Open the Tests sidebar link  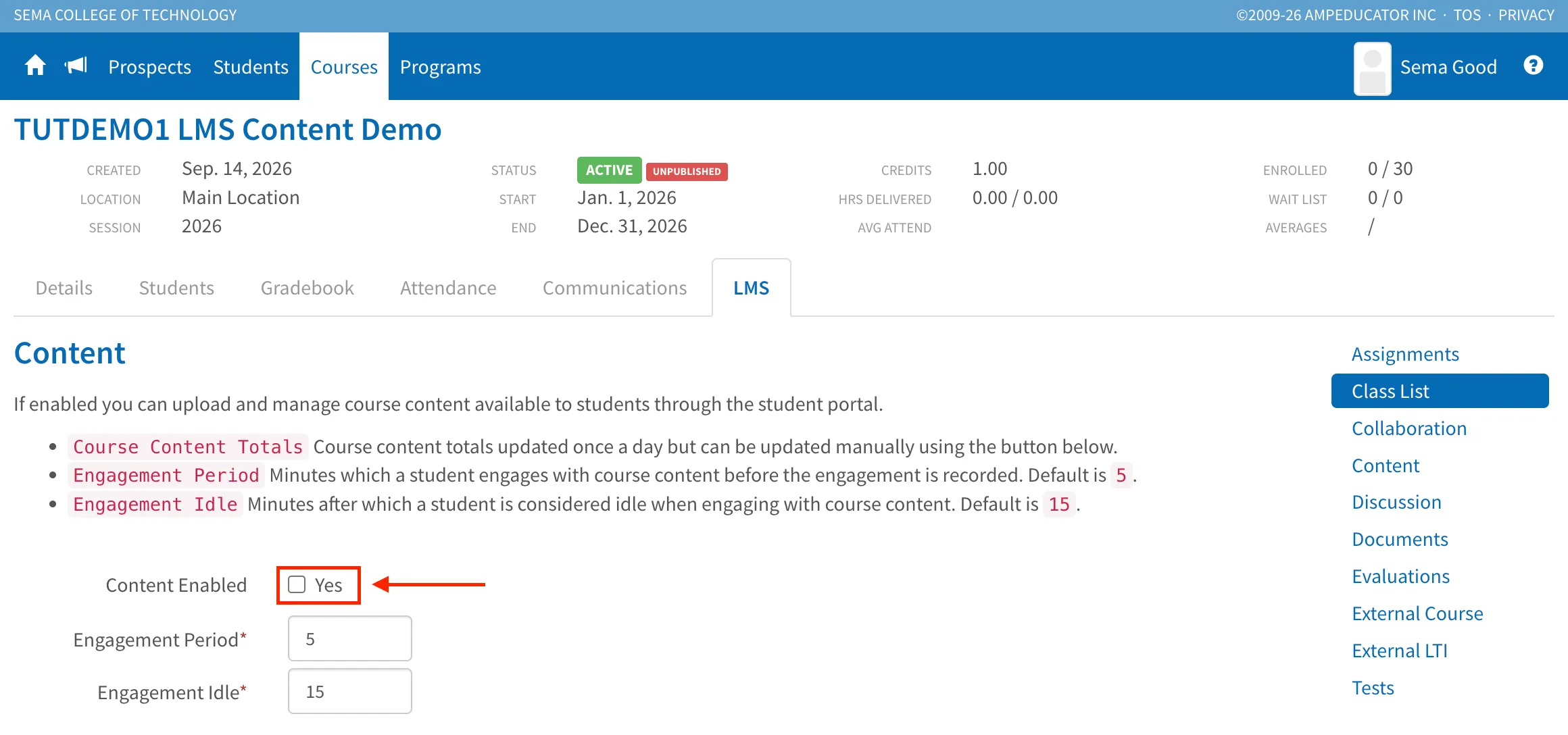pyautogui.click(x=1373, y=688)
